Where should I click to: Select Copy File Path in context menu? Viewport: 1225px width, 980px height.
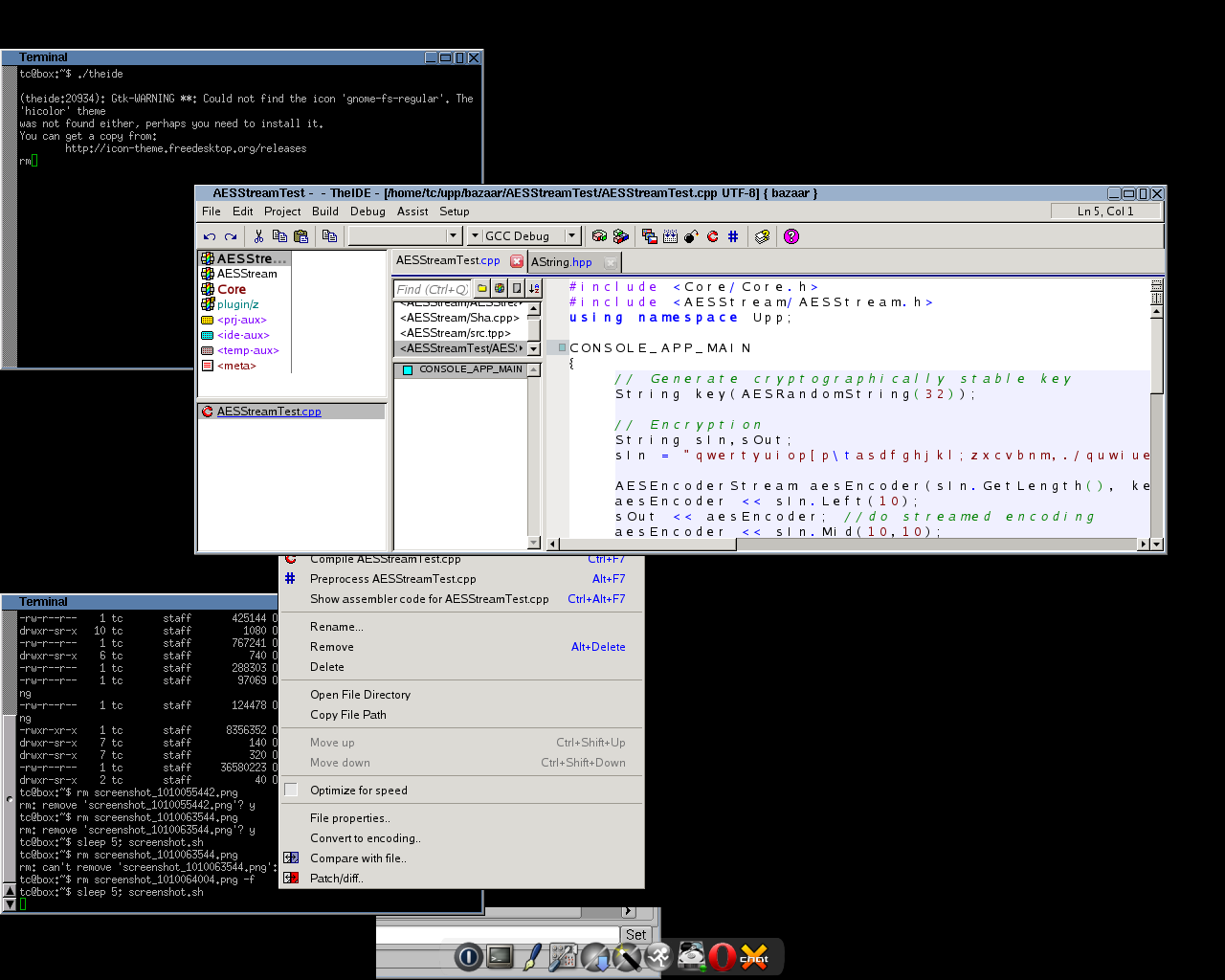[348, 715]
